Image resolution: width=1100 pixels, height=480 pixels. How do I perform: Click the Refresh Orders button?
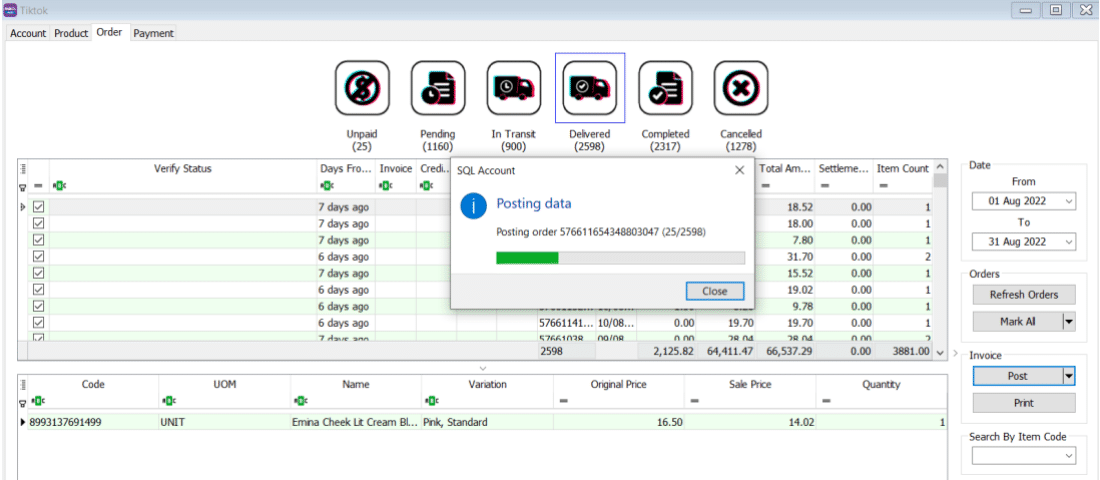[1023, 295]
